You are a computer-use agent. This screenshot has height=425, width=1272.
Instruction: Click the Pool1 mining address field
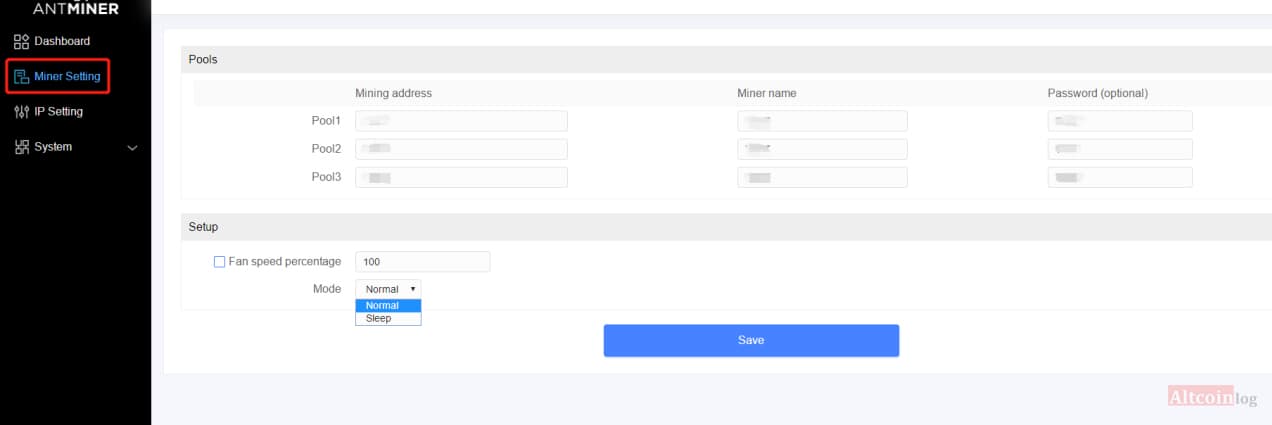(461, 121)
